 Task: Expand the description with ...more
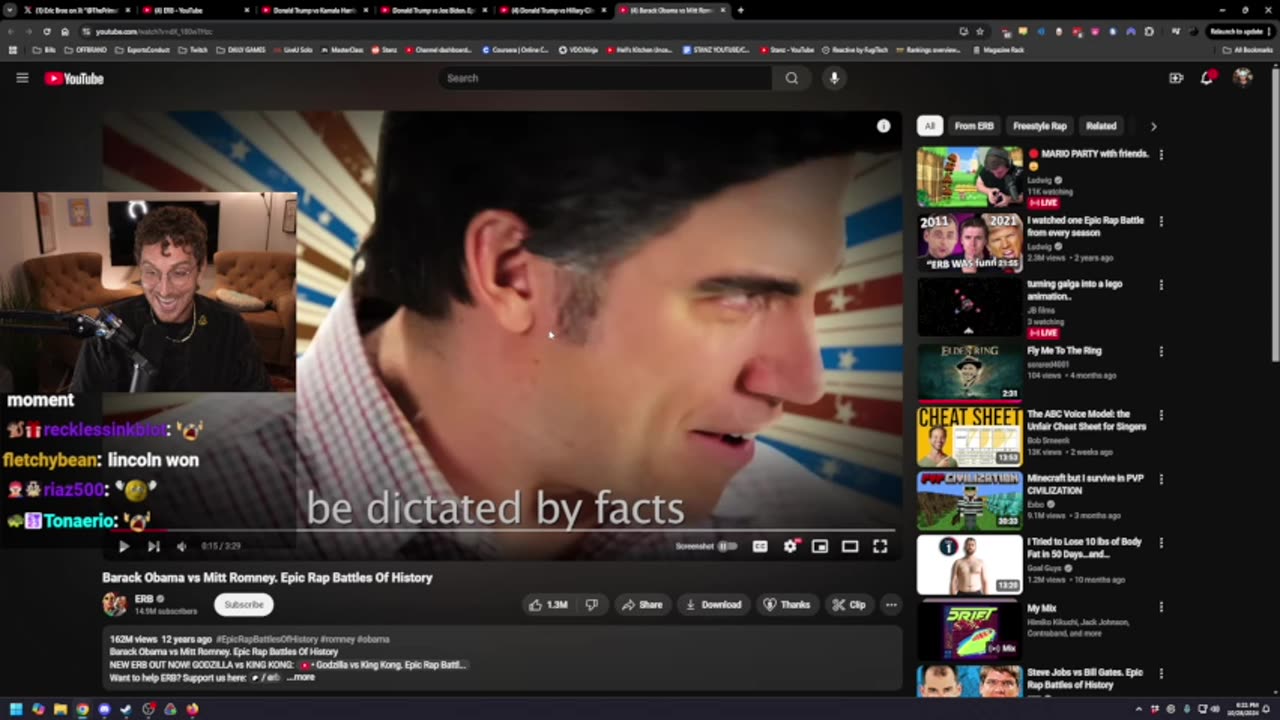pos(301,677)
